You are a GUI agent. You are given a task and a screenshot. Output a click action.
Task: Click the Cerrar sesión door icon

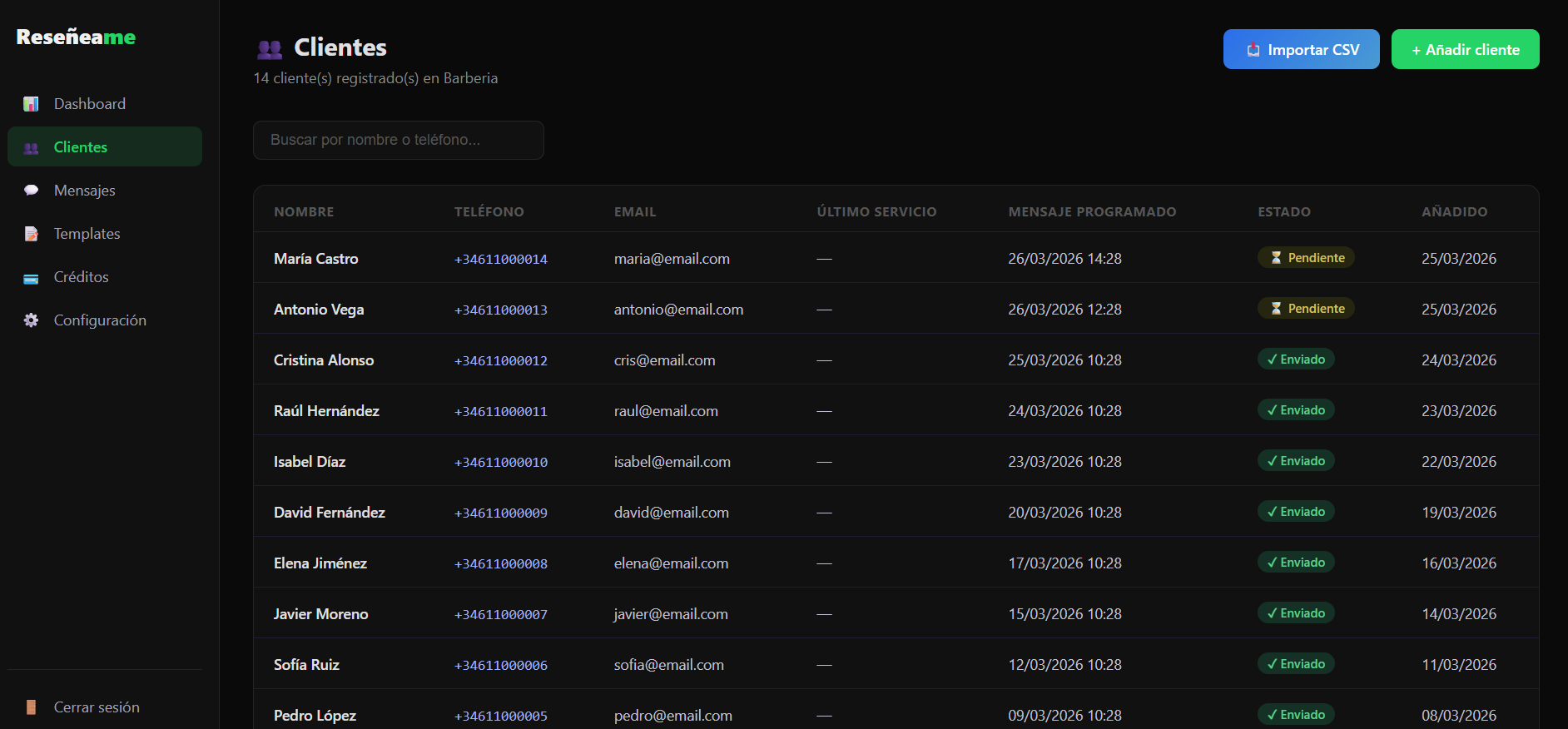click(31, 707)
